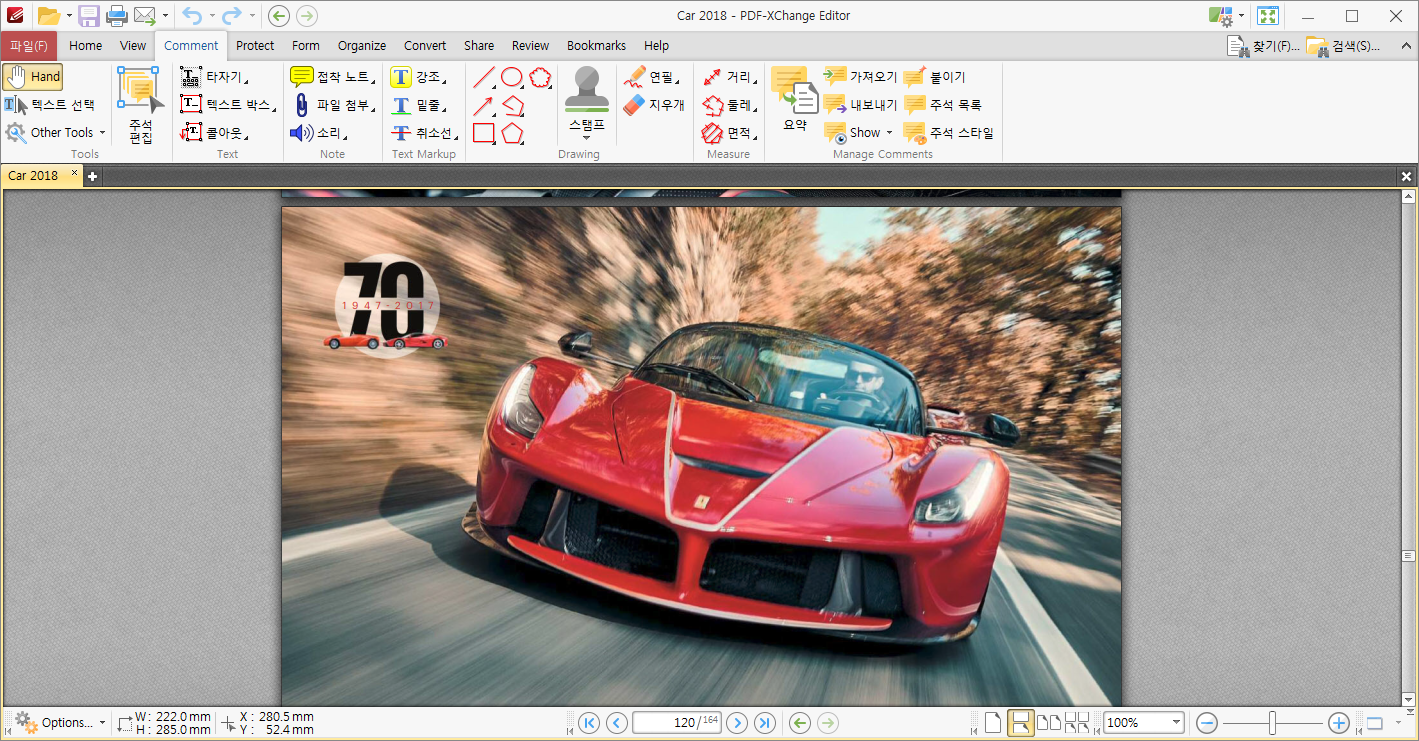
Task: Activate the 밑줄 (Underline) text tool
Action: (x=419, y=104)
